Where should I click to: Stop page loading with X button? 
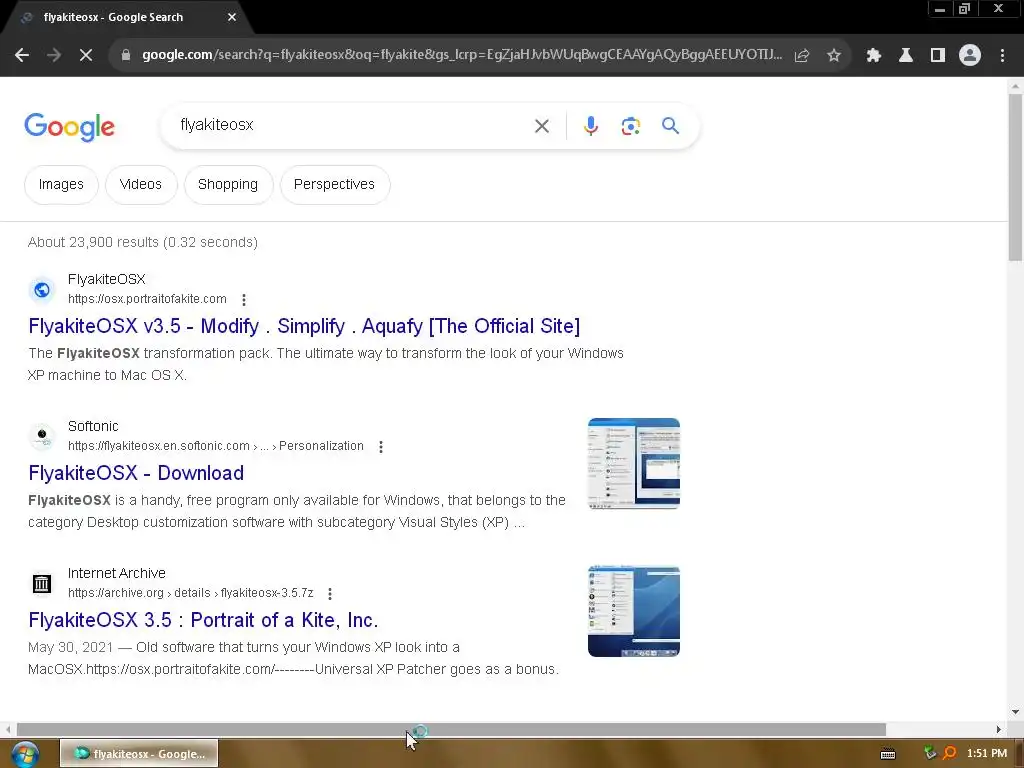(86, 56)
